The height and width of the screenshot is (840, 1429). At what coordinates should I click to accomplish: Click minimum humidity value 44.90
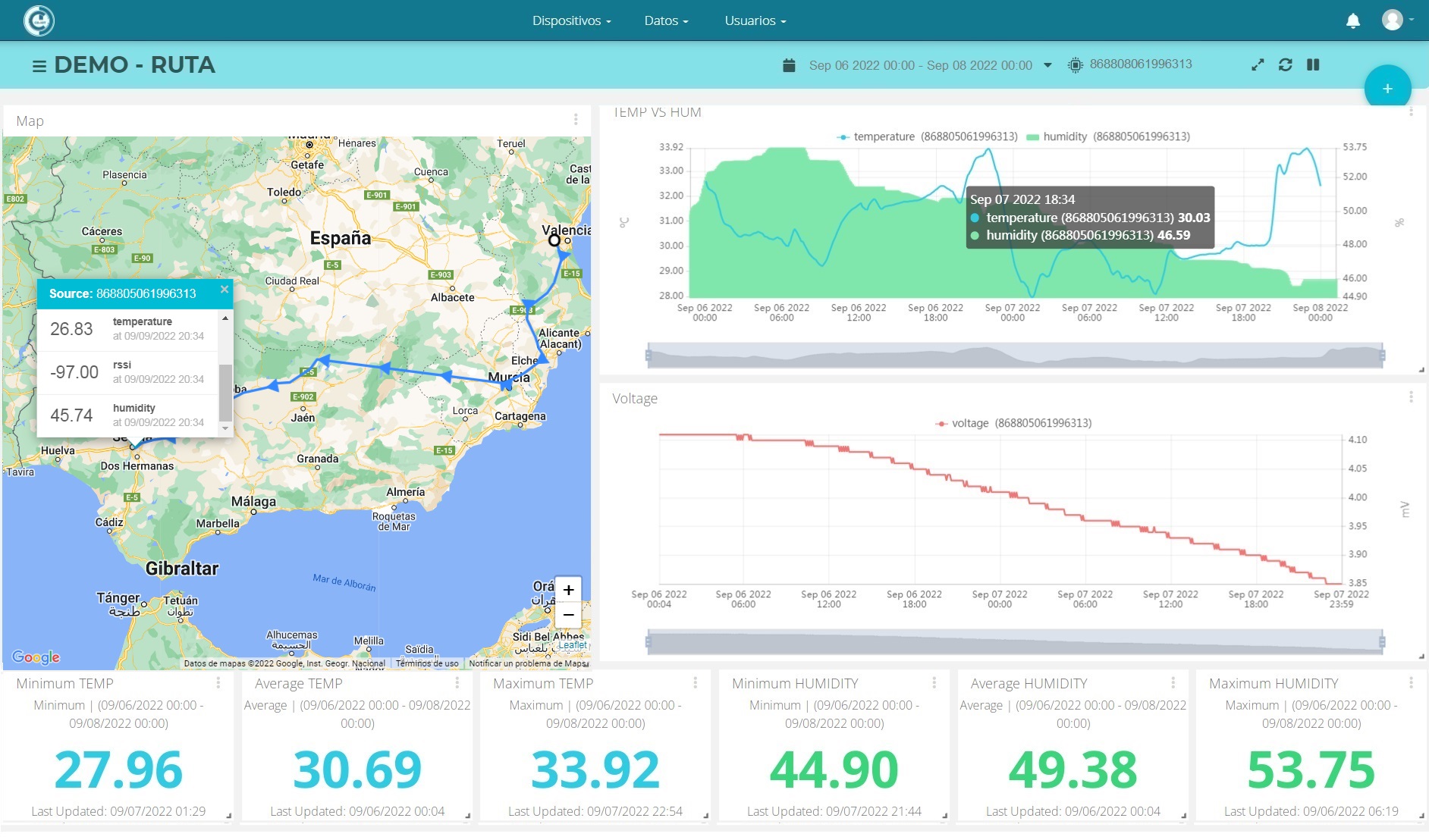tap(834, 769)
